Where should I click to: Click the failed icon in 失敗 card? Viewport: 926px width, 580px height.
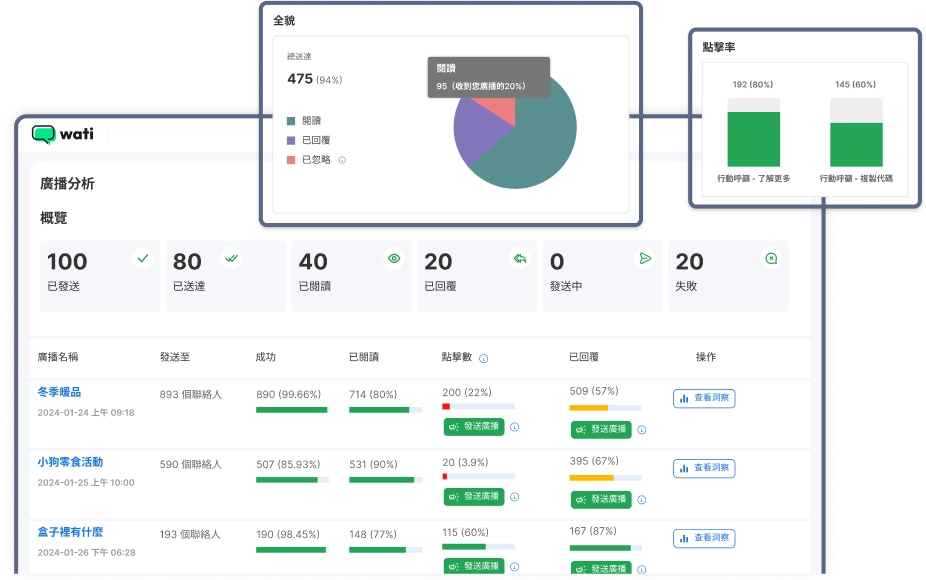771,258
